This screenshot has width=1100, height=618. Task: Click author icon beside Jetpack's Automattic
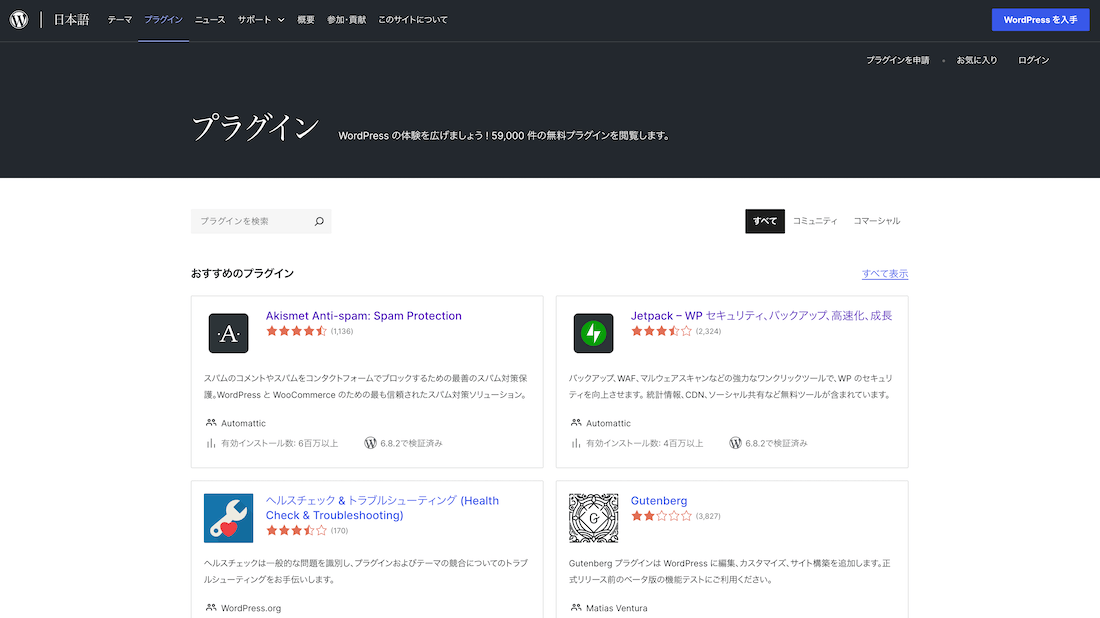(x=575, y=423)
